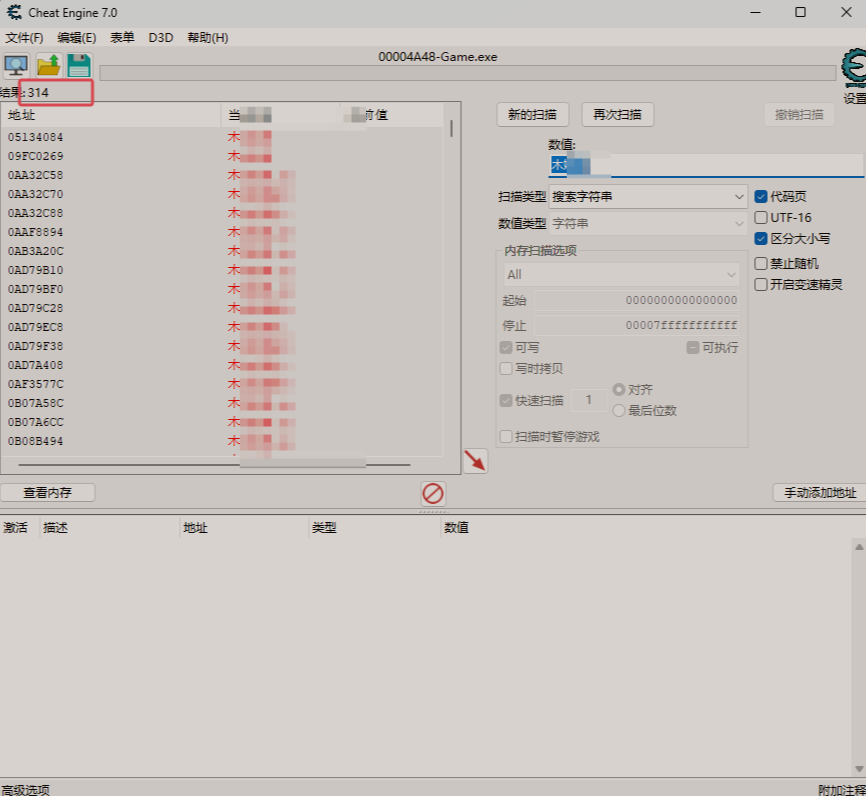
Task: Click the 新的扫描 button
Action: 532,114
